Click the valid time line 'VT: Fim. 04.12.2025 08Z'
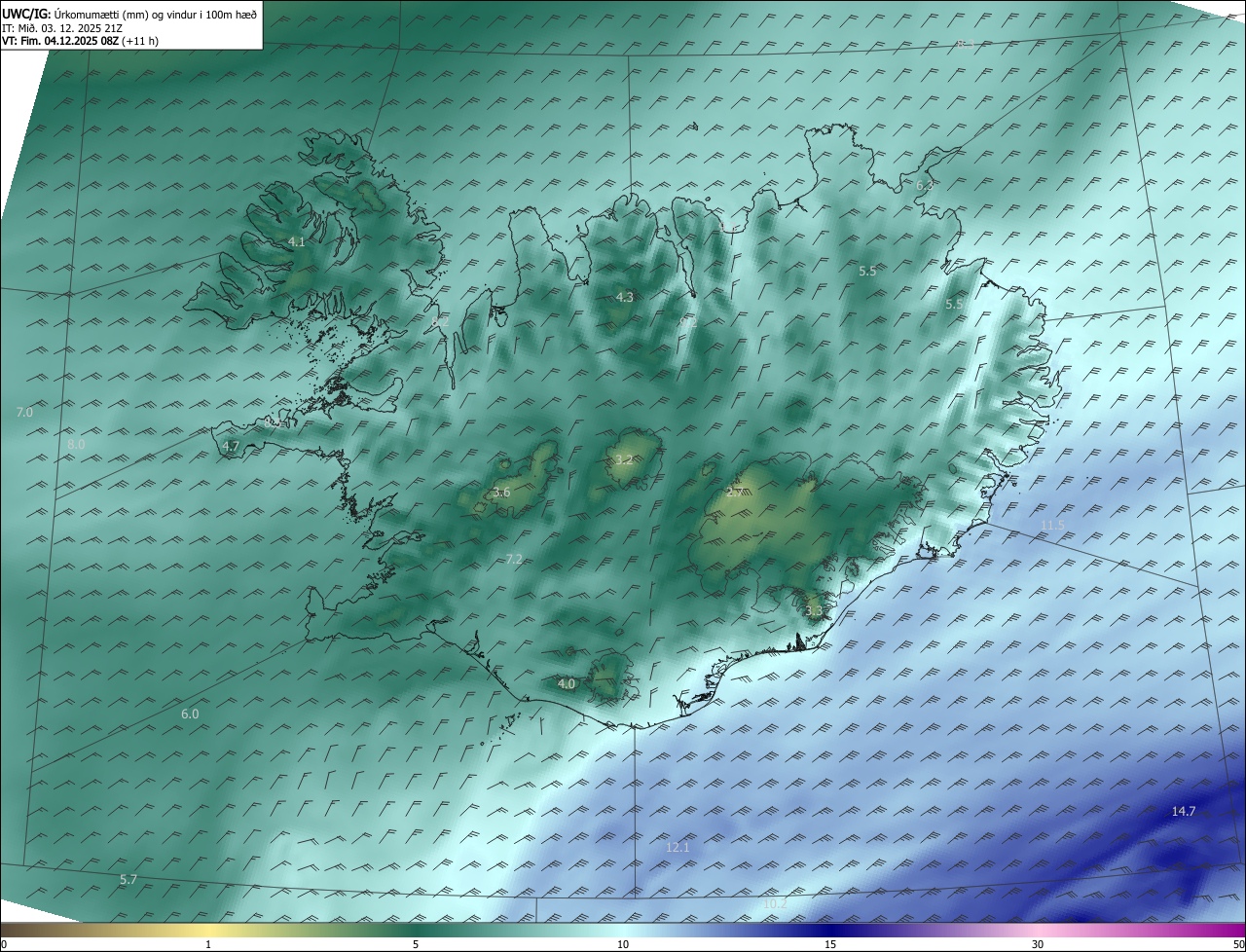Viewport: 1246px width, 952px height. (x=60, y=41)
